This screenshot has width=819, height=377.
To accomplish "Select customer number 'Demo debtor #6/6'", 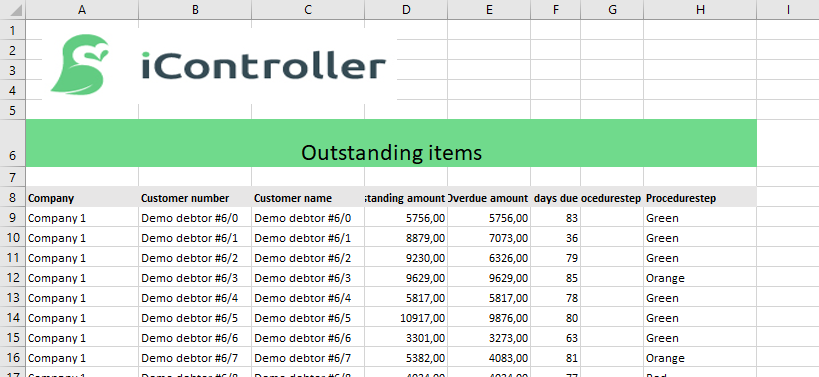I will (195, 338).
